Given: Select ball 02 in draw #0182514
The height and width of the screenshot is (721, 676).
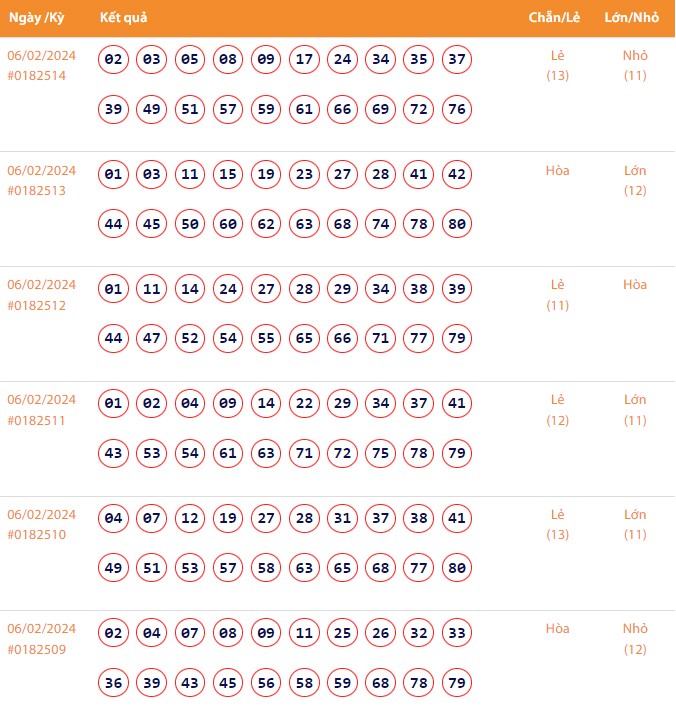Looking at the screenshot, I should pyautogui.click(x=113, y=60).
